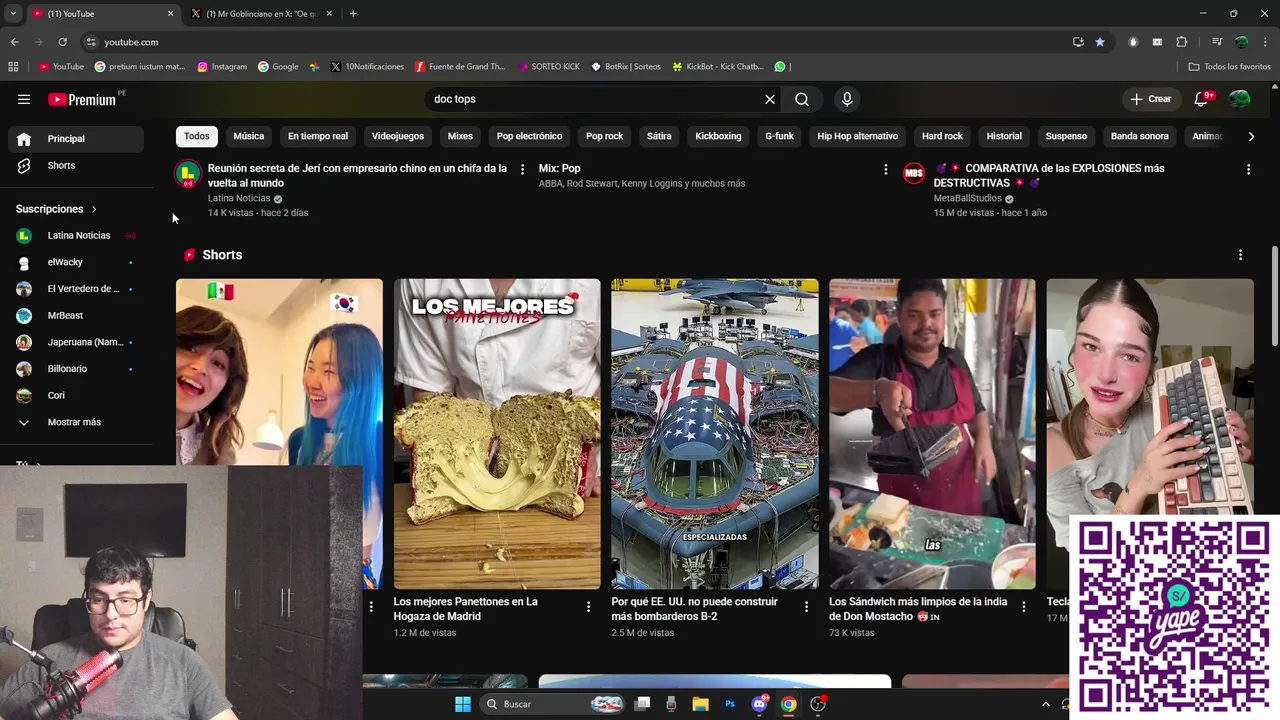
Task: Click the Latina Noticias live channel avatar
Action: coord(187,174)
